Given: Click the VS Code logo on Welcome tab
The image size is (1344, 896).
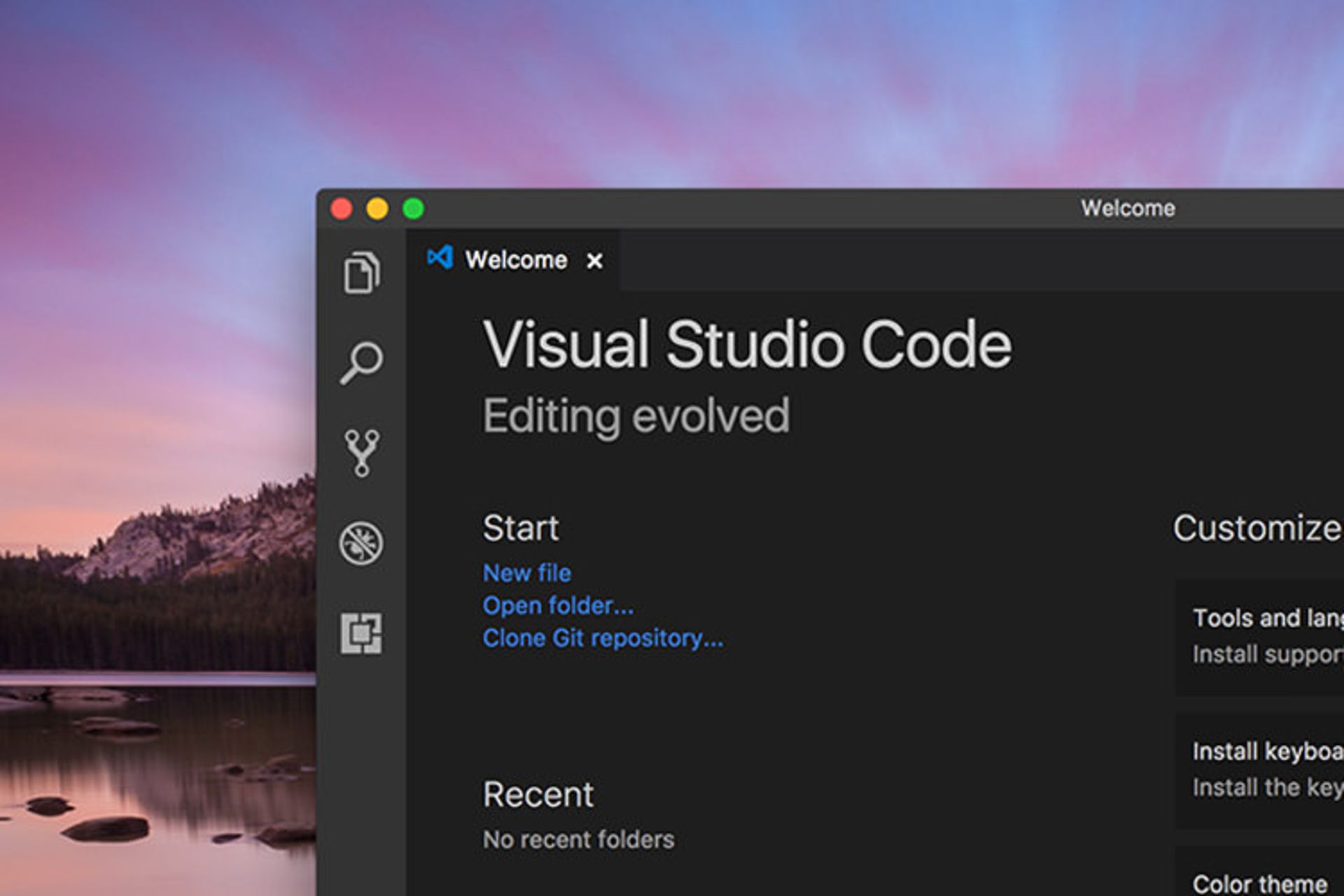Looking at the screenshot, I should pos(440,258).
